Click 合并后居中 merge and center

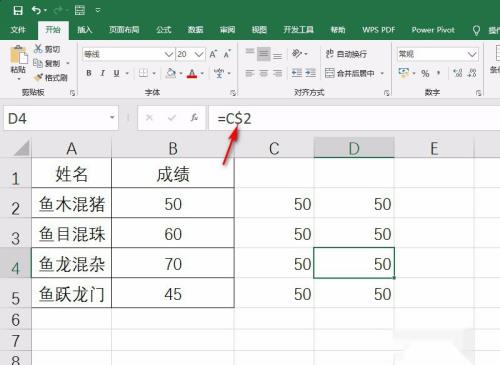[350, 73]
